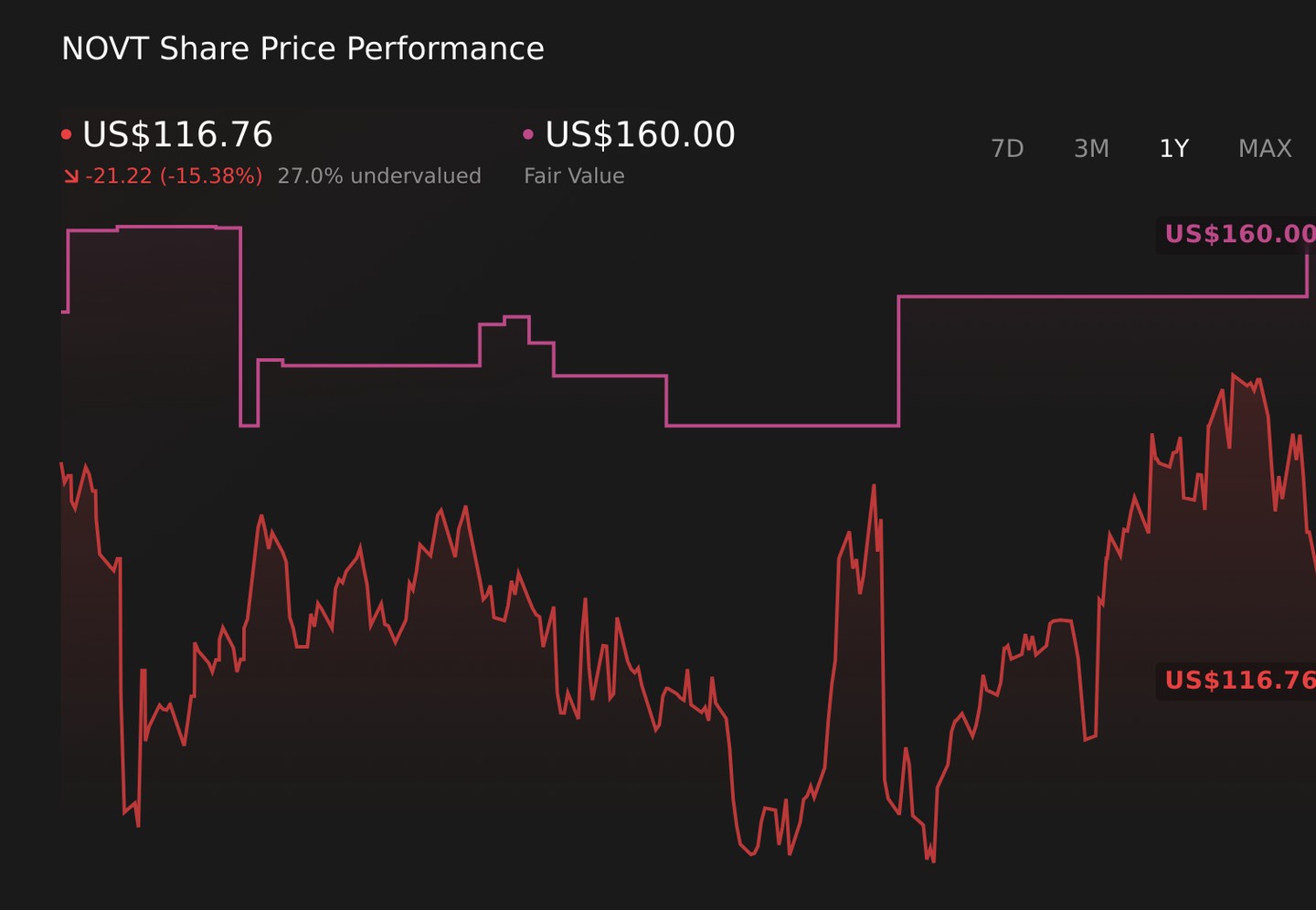This screenshot has height=910, width=1316.
Task: Switch to the 3M time range
Action: [x=1091, y=148]
